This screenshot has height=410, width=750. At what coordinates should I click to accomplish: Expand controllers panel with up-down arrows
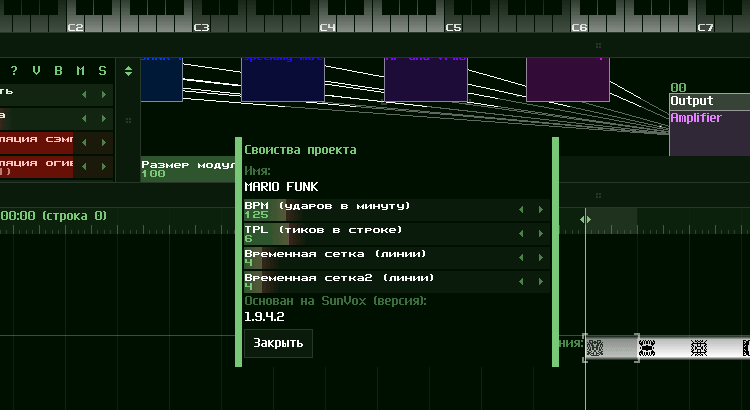pyautogui.click(x=128, y=71)
